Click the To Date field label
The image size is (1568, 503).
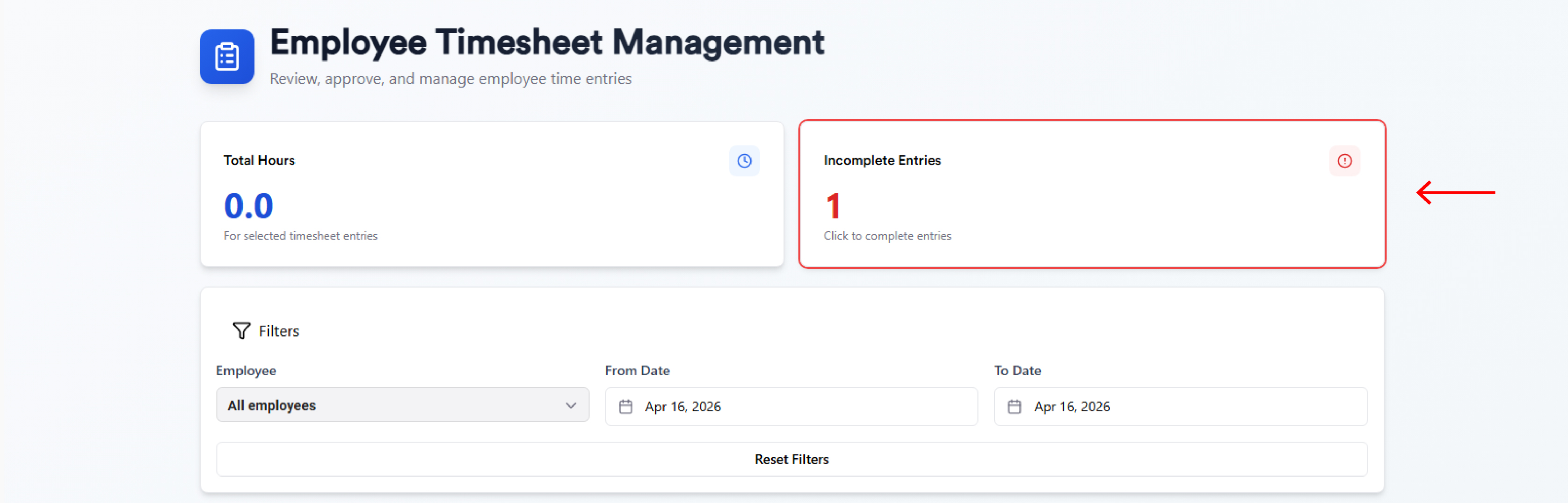pos(1017,371)
